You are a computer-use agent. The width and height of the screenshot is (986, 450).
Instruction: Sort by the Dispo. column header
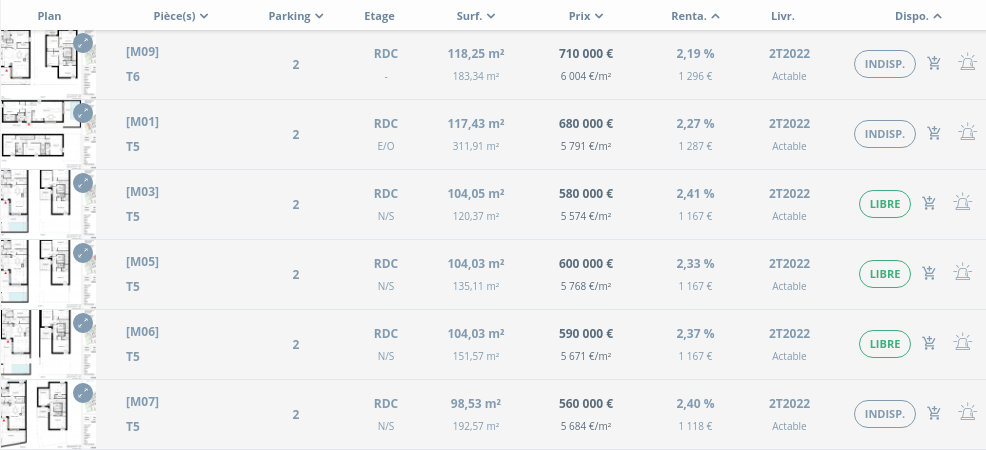(918, 16)
